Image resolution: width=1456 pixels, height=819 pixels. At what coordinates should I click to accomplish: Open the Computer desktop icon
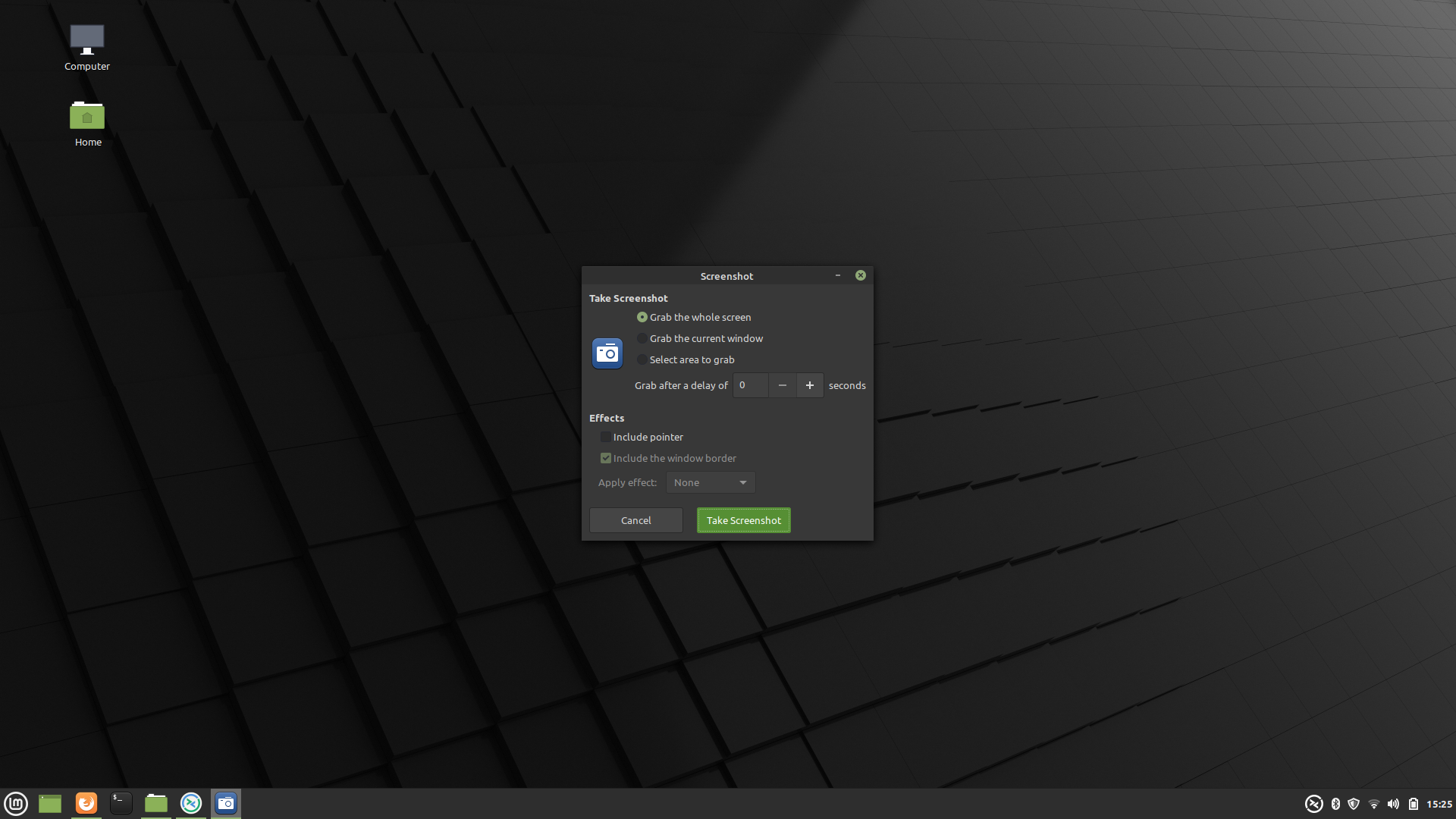tap(87, 48)
